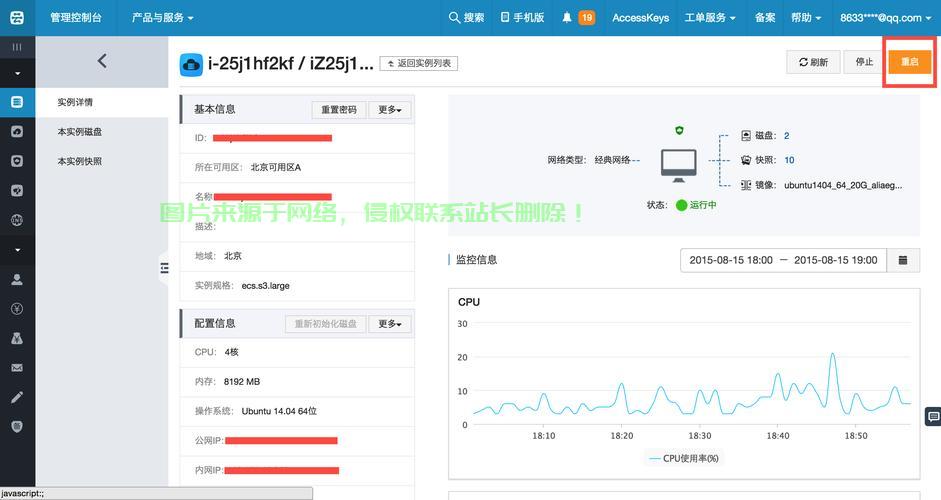
Task: Click the notification bell icon
Action: [x=567, y=17]
